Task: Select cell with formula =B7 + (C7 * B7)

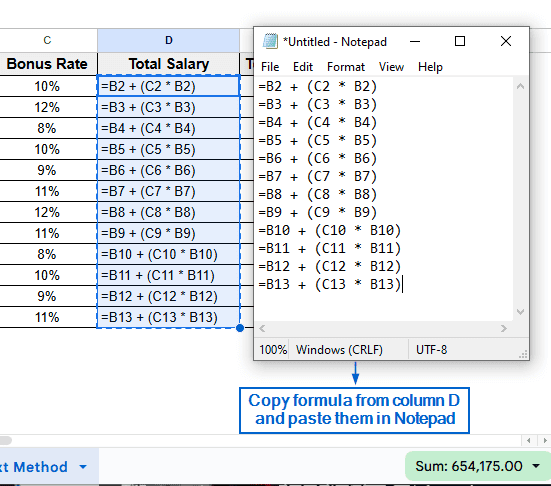Action: 169,192
